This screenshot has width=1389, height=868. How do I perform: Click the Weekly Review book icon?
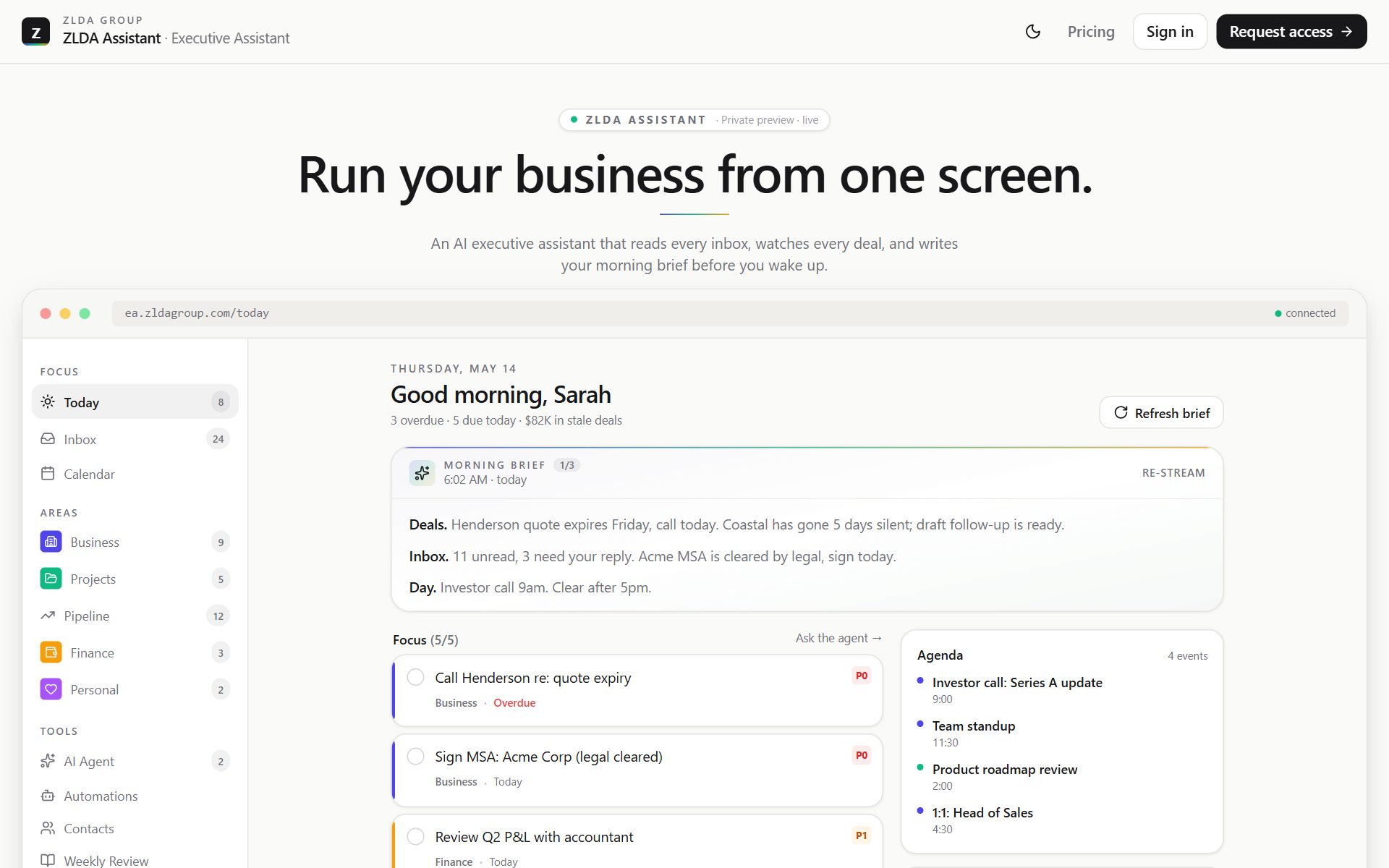tap(48, 861)
